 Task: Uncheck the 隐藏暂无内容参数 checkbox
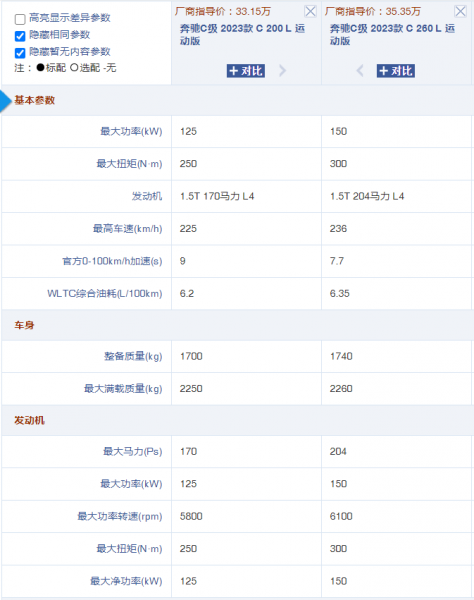(20, 53)
